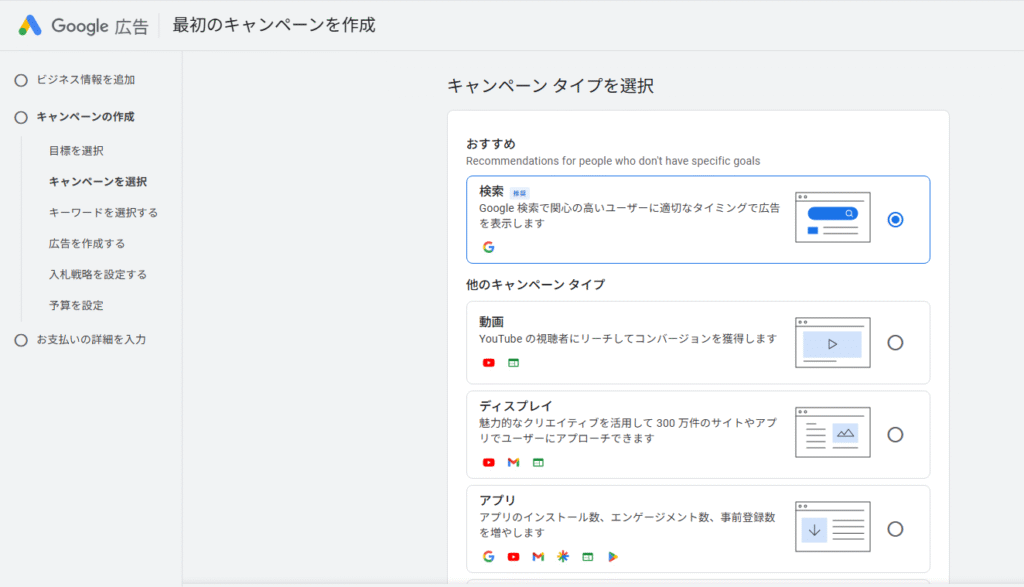Click the YouTube icon on the 動画 card
Viewport: 1024px width, 587px height.
[488, 363]
